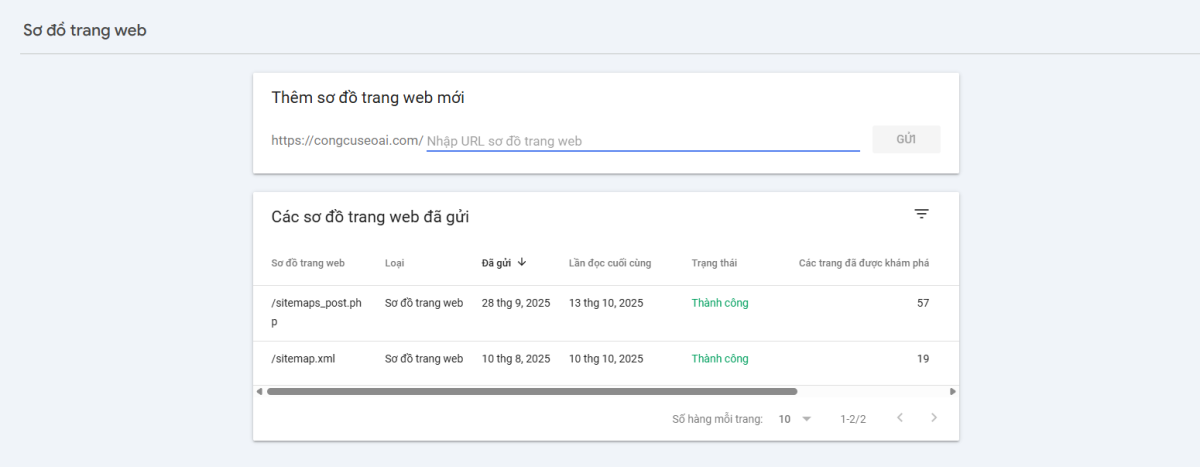Click discovered pages count 57

click(922, 303)
